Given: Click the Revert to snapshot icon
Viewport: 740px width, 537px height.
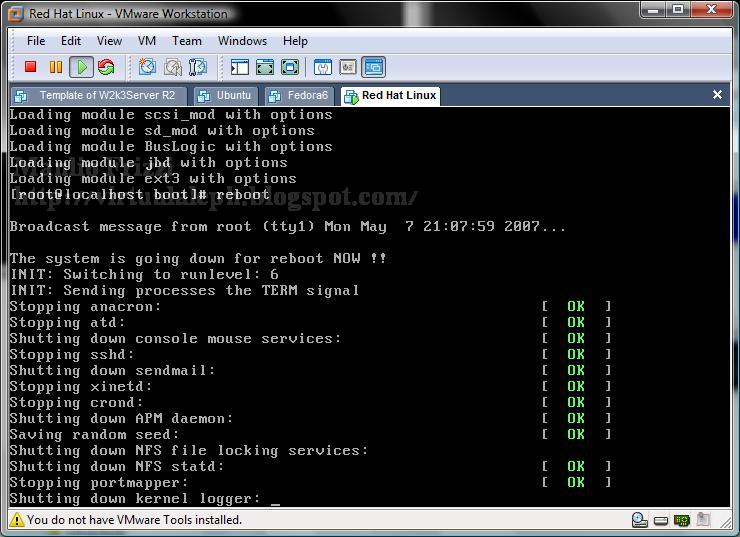Looking at the screenshot, I should [x=173, y=67].
